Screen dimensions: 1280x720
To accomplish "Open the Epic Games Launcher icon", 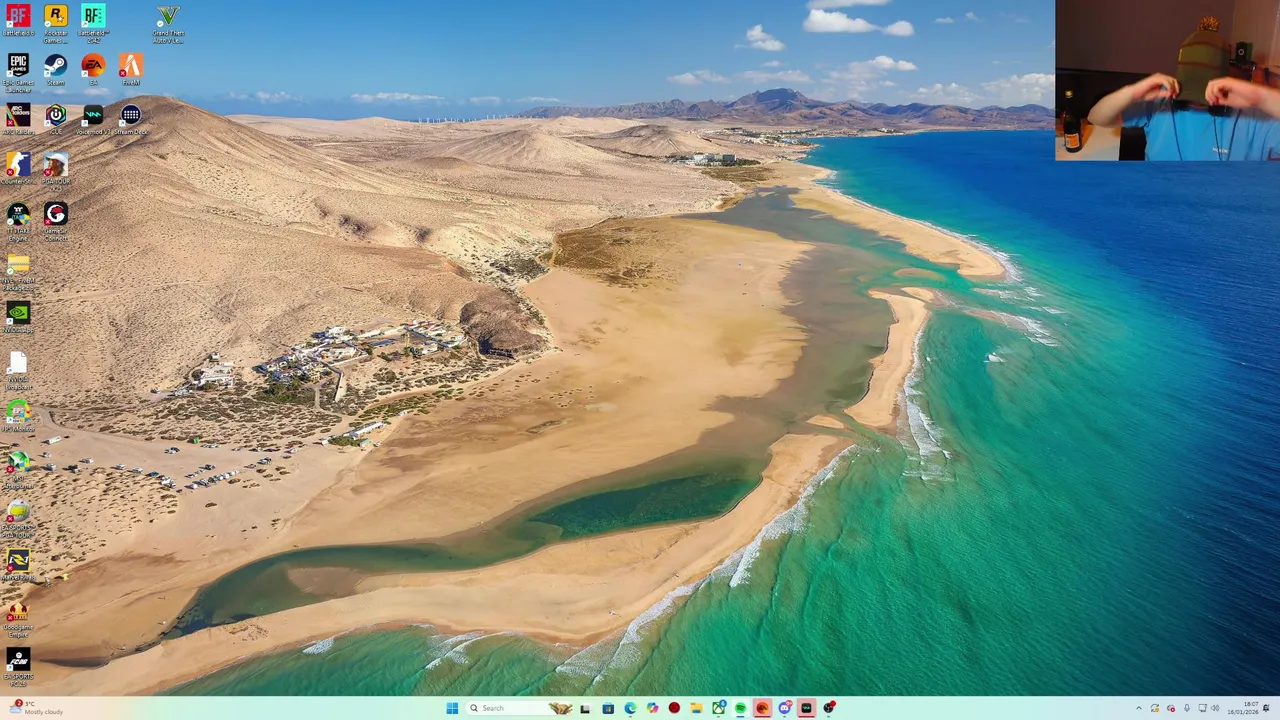I will tap(18, 72).
